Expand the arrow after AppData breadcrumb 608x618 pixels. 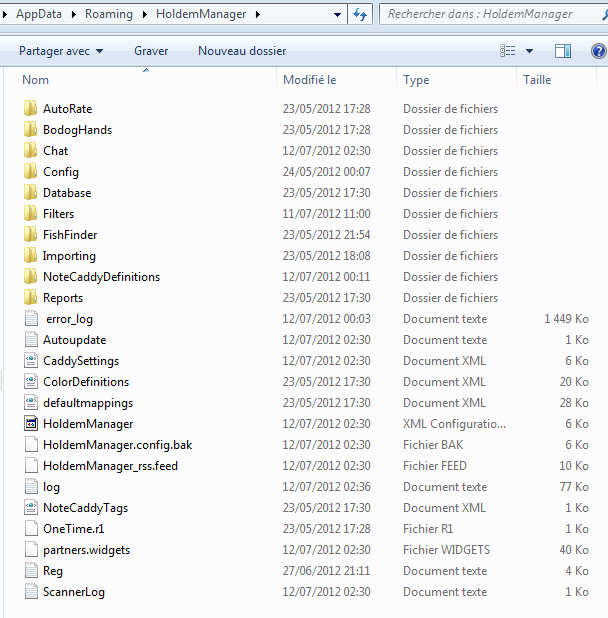[74, 15]
